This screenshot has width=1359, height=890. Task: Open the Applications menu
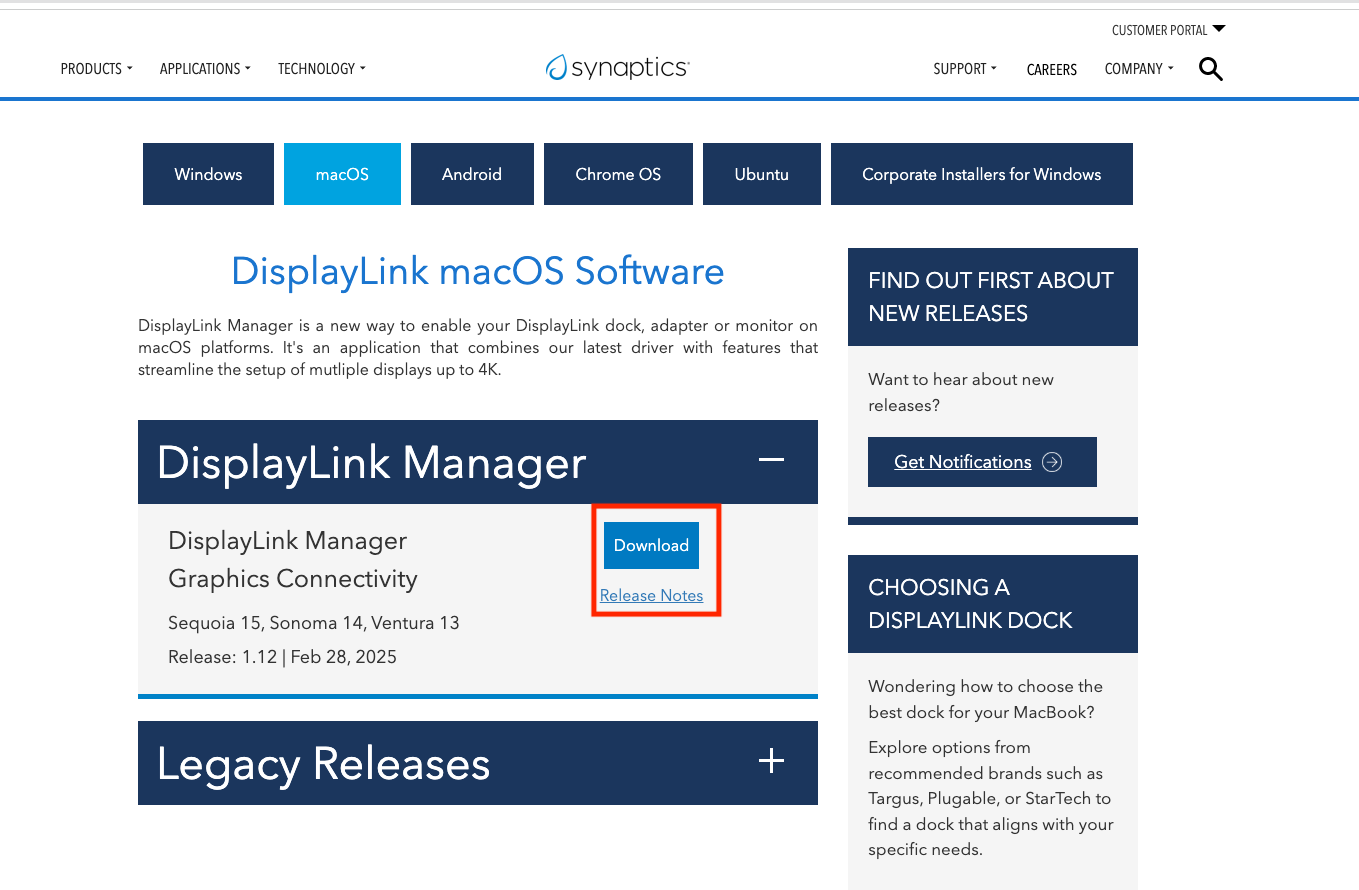tap(205, 69)
